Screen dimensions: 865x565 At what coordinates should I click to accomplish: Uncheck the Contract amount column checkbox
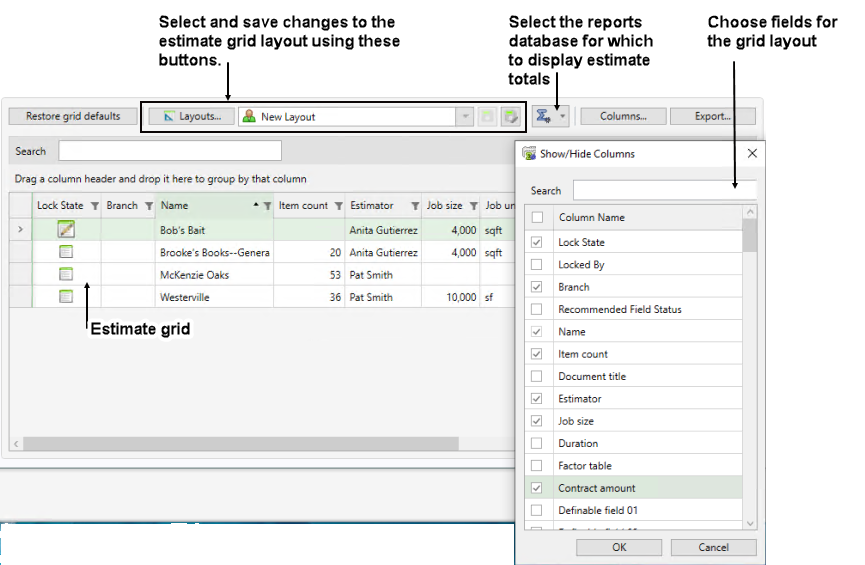[x=537, y=488]
